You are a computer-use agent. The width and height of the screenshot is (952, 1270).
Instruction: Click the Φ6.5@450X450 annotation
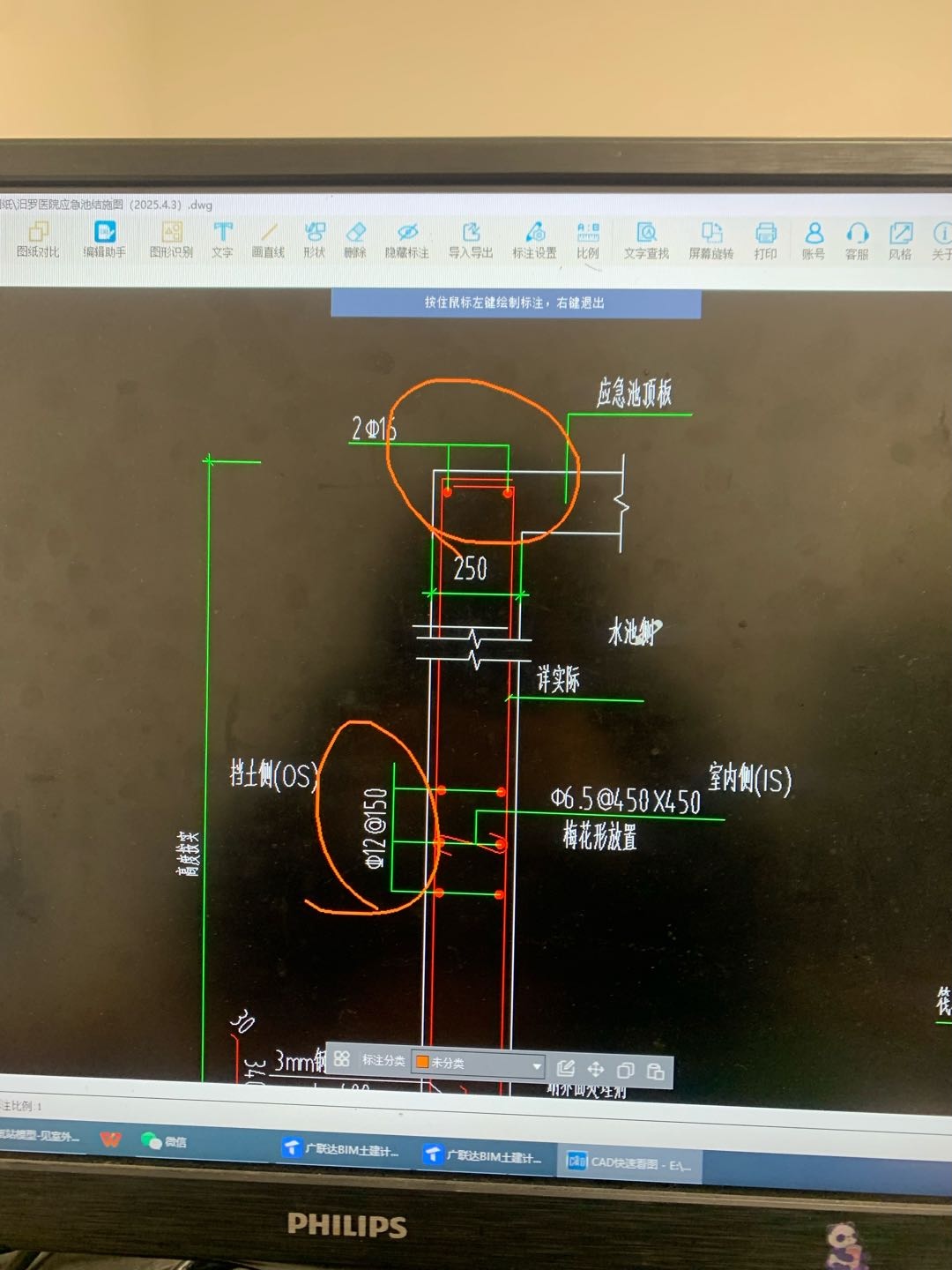(626, 800)
